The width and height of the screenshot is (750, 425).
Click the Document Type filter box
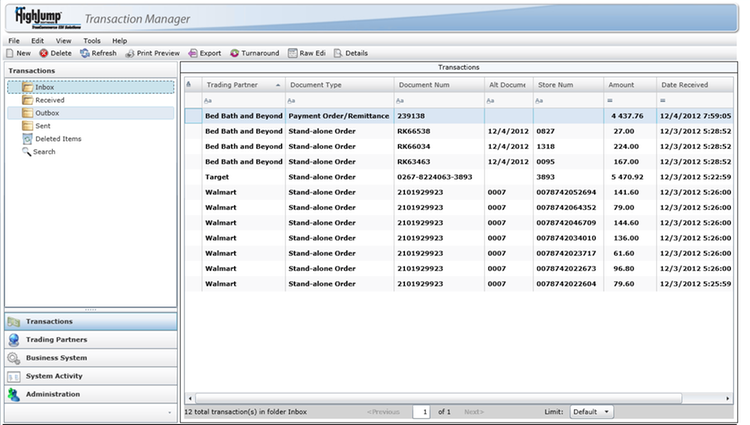[x=340, y=100]
